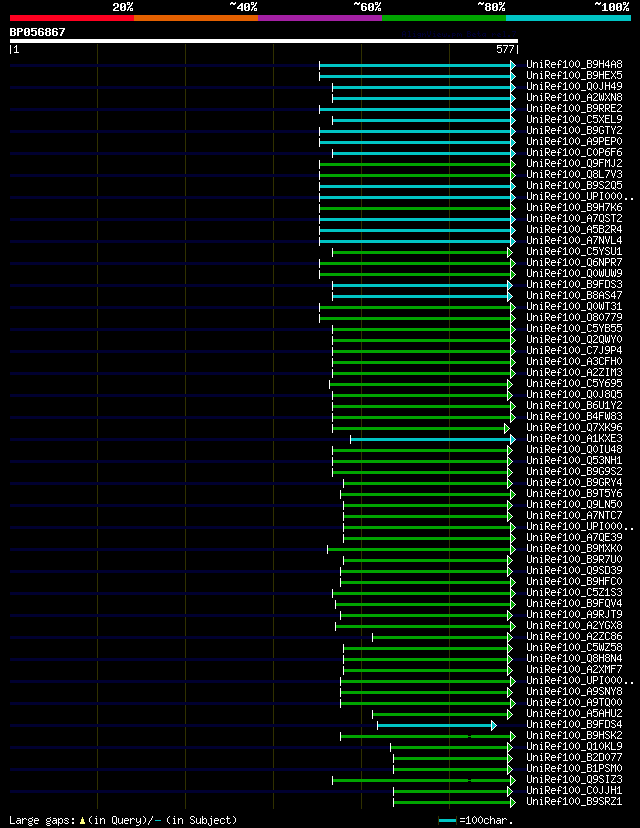Image resolution: width=640 pixels, height=828 pixels.
Task: Select the UniRef100_Q9FMJ2 label
Action: coord(574,163)
